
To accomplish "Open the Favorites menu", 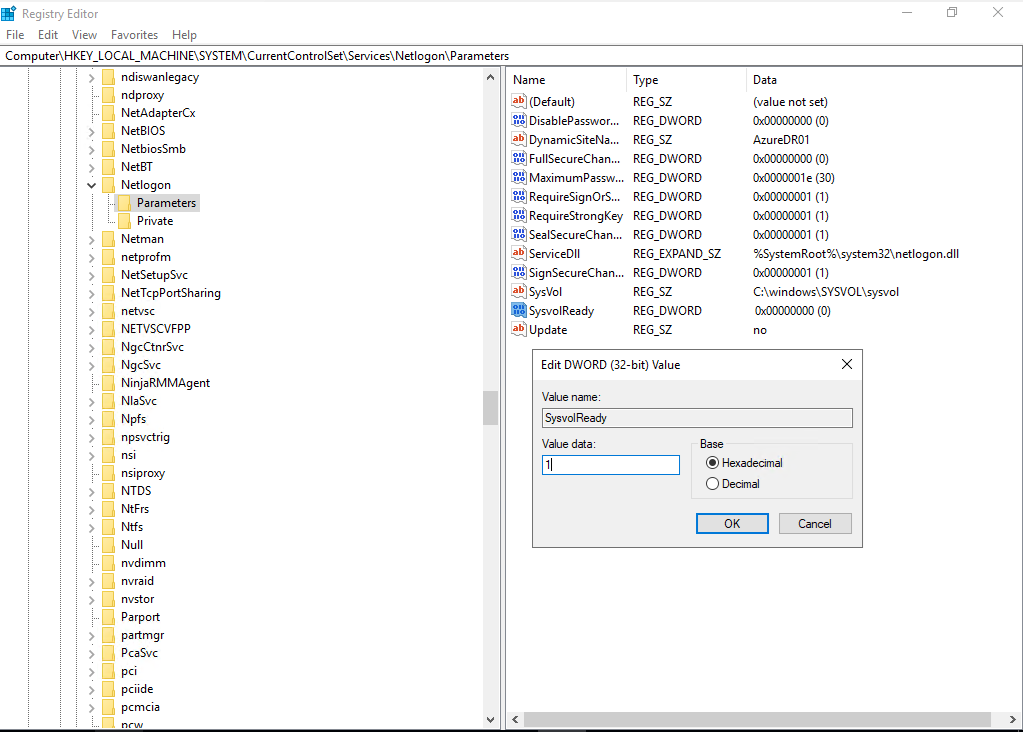I will click(134, 35).
